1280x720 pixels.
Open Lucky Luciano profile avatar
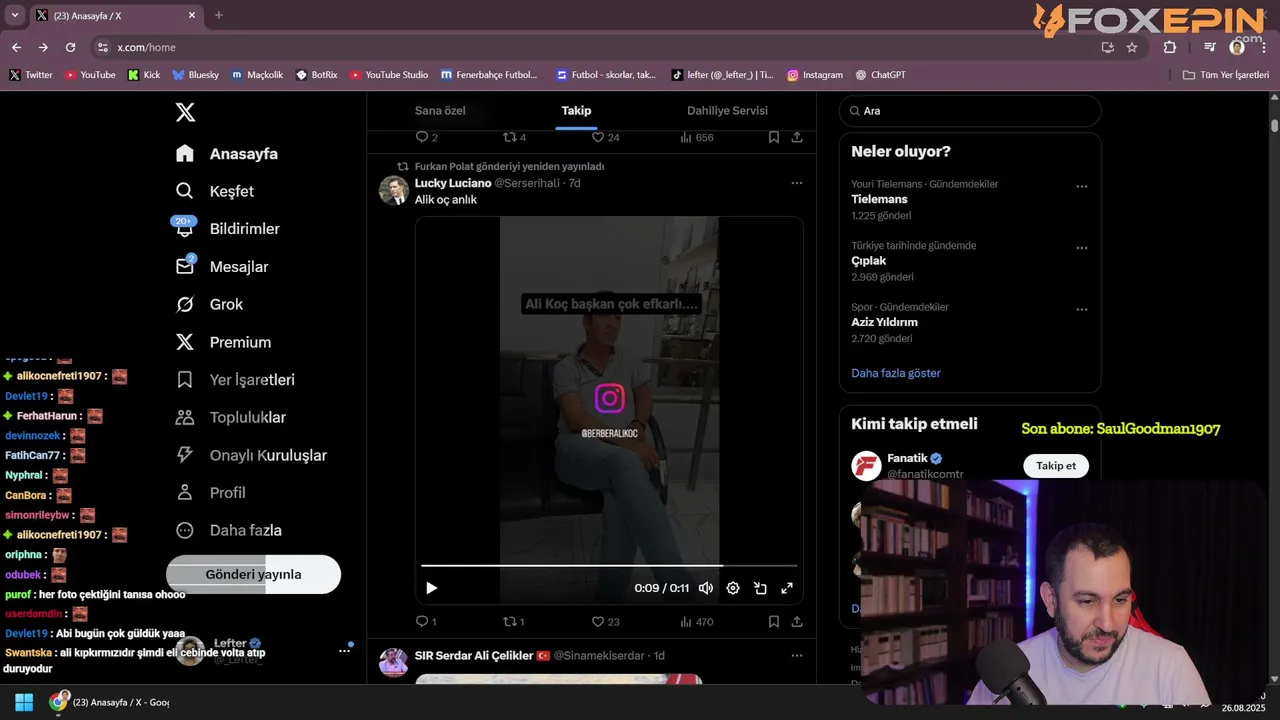pos(393,190)
